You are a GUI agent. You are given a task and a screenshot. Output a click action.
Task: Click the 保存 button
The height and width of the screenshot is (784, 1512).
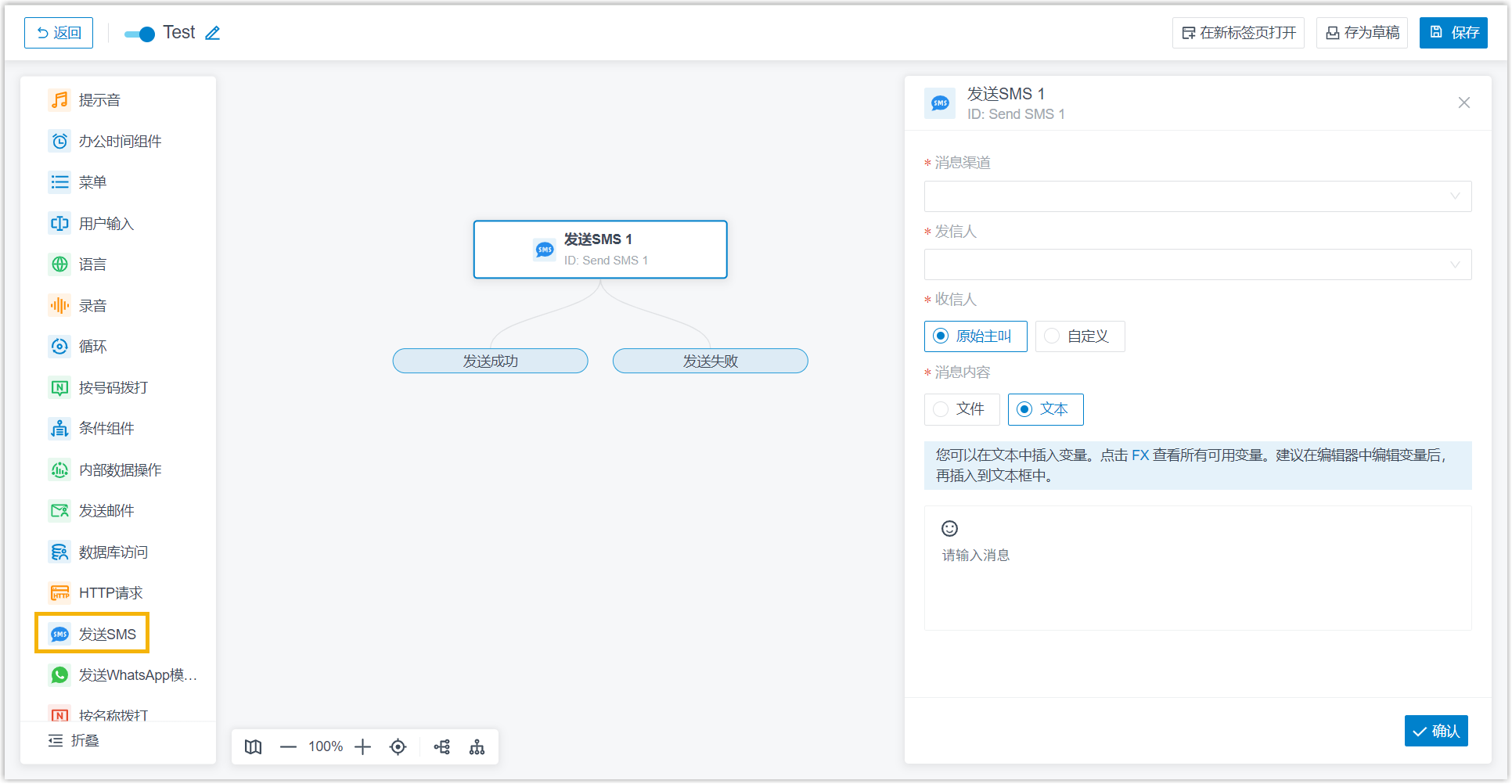(1453, 33)
